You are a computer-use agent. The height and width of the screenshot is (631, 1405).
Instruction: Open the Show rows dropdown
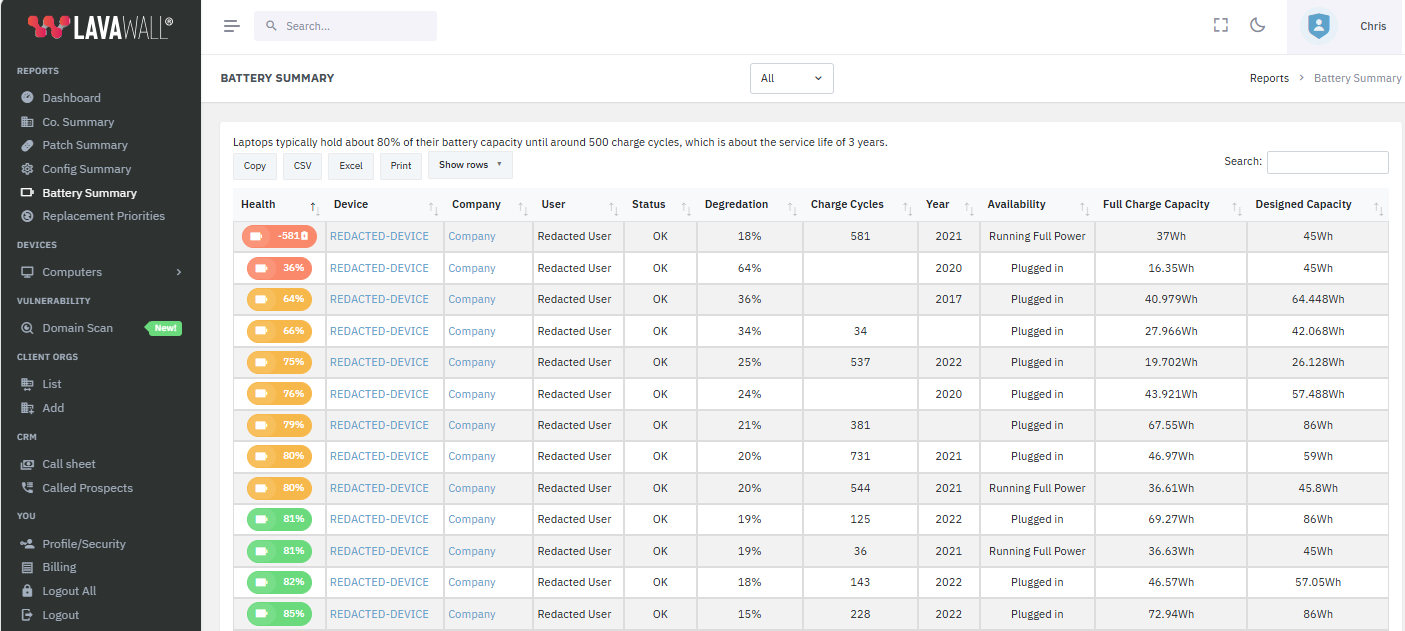click(470, 165)
